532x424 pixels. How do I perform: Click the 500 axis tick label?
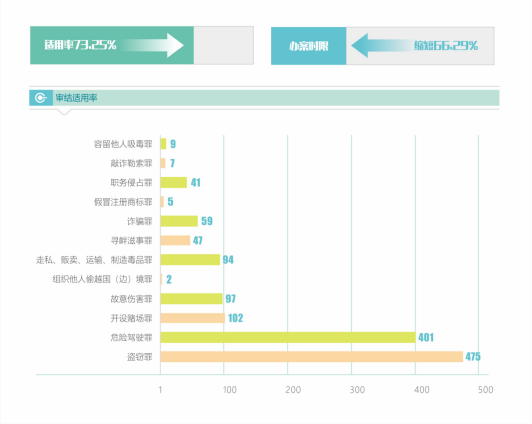click(486, 390)
